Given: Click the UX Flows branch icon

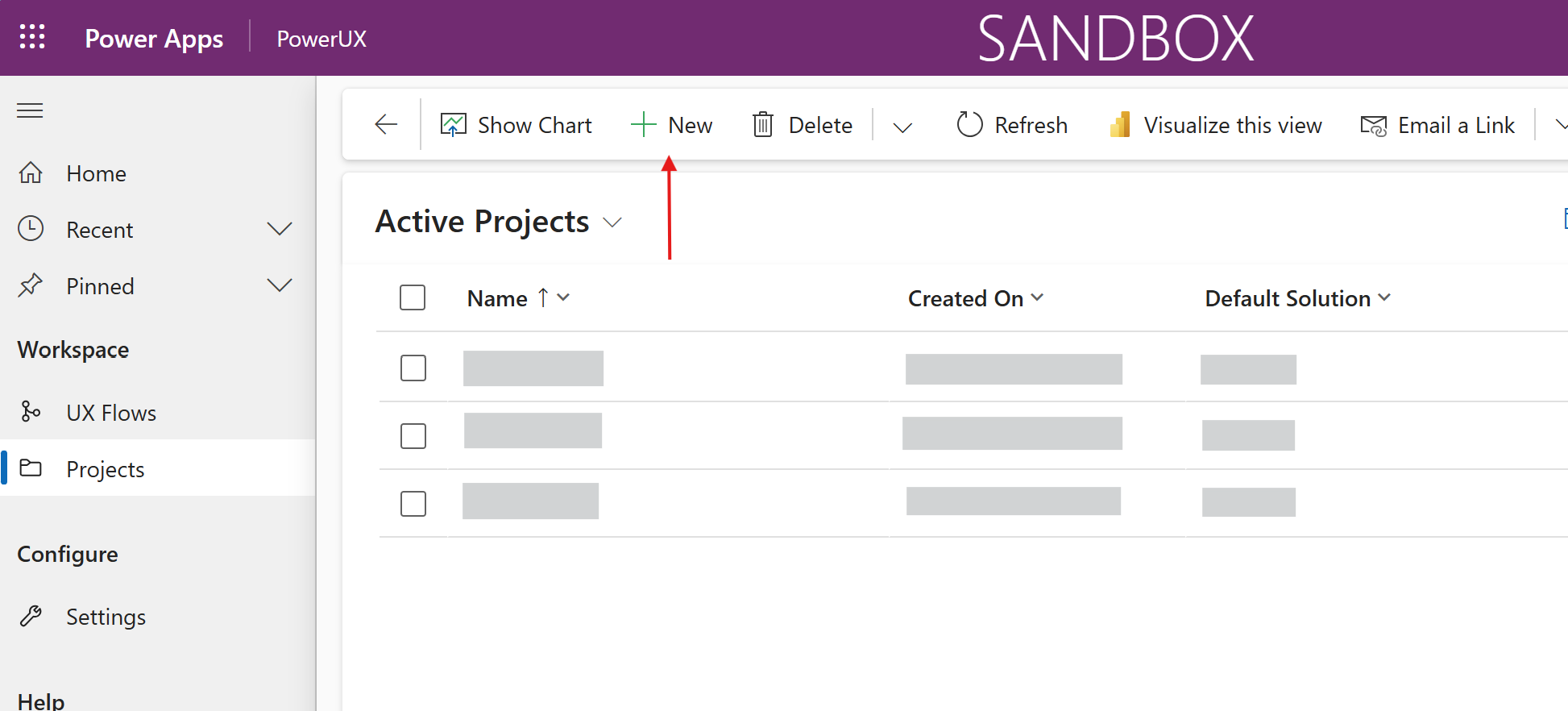Looking at the screenshot, I should (x=31, y=412).
